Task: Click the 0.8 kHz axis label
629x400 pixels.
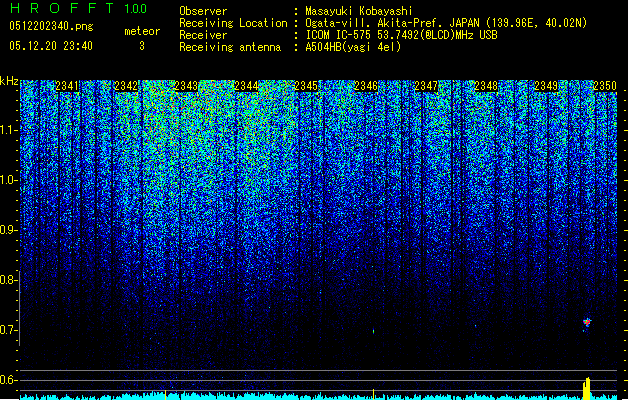Action: [8, 280]
